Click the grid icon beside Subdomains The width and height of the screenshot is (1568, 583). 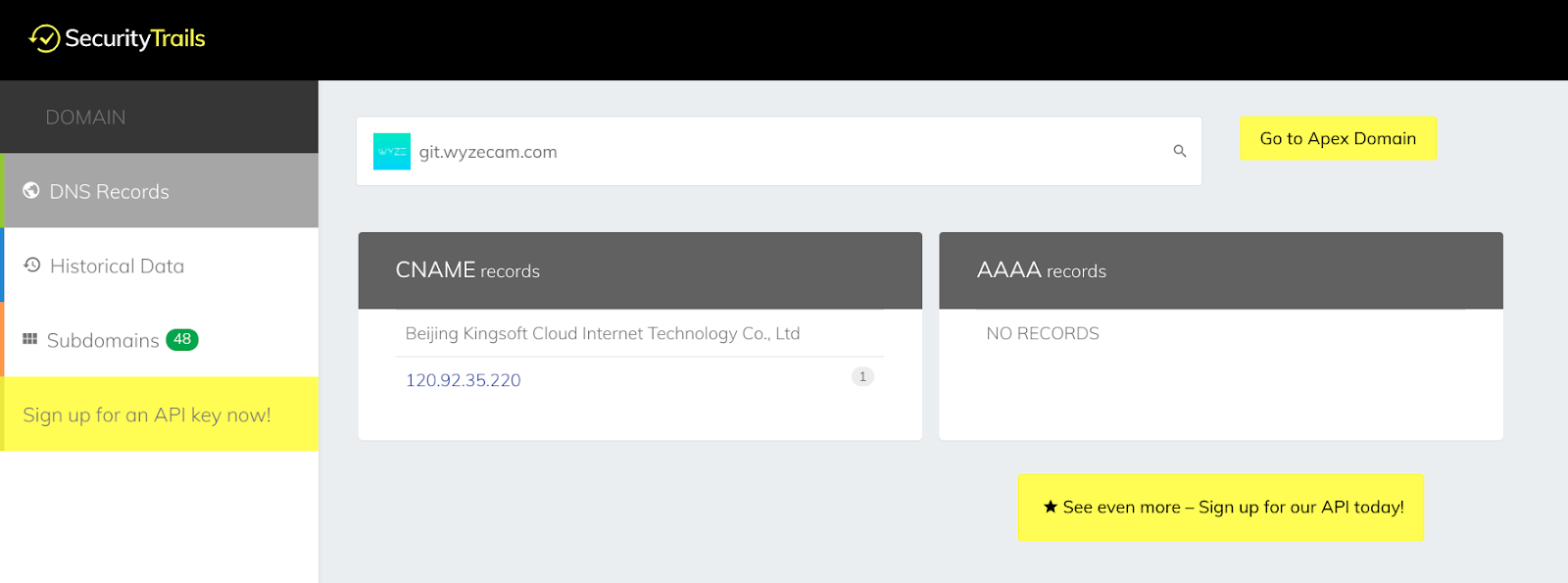point(30,339)
